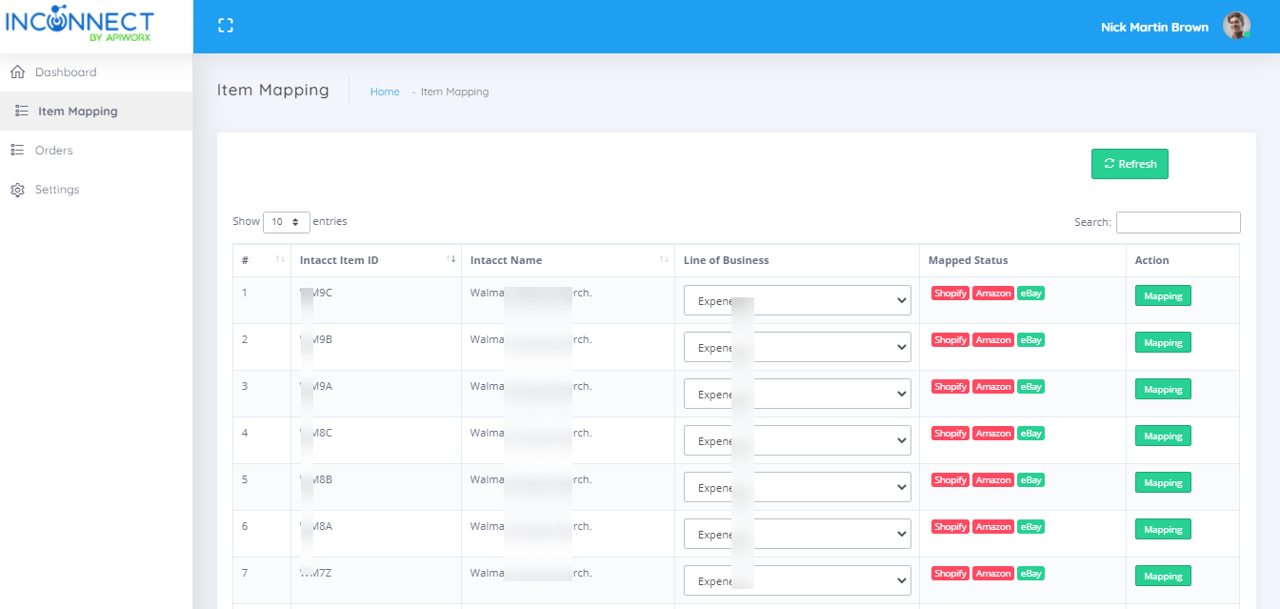
Task: Open Line of Business dropdown in row 7
Action: (x=797, y=580)
